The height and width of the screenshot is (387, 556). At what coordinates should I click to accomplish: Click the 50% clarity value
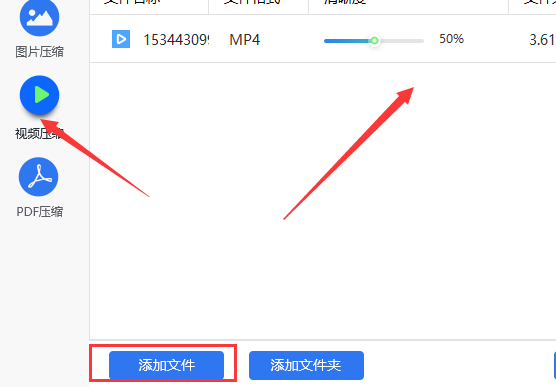[451, 39]
